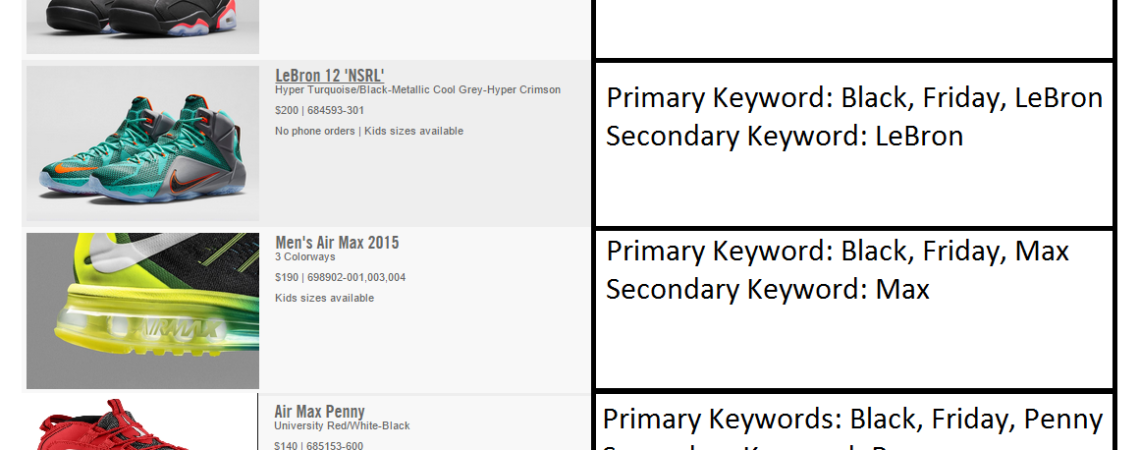Click 'Primary Keyword: Black, Friday, Max' text
This screenshot has height=450, width=1140.
point(837,250)
